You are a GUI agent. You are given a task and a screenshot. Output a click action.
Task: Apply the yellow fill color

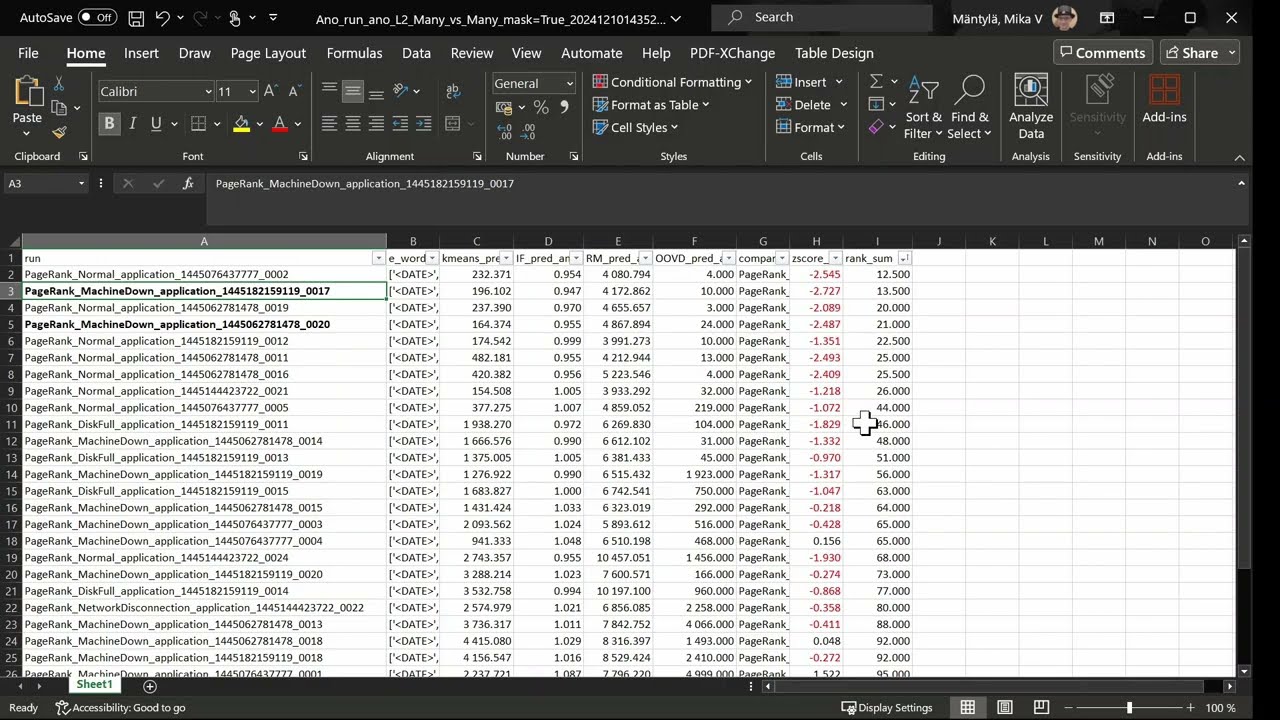(241, 124)
